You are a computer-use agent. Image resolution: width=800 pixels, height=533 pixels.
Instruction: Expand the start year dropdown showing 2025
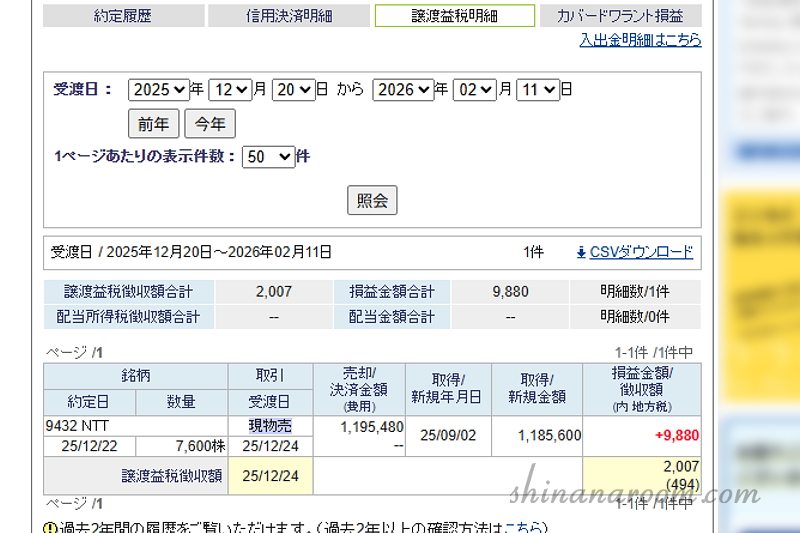click(159, 90)
